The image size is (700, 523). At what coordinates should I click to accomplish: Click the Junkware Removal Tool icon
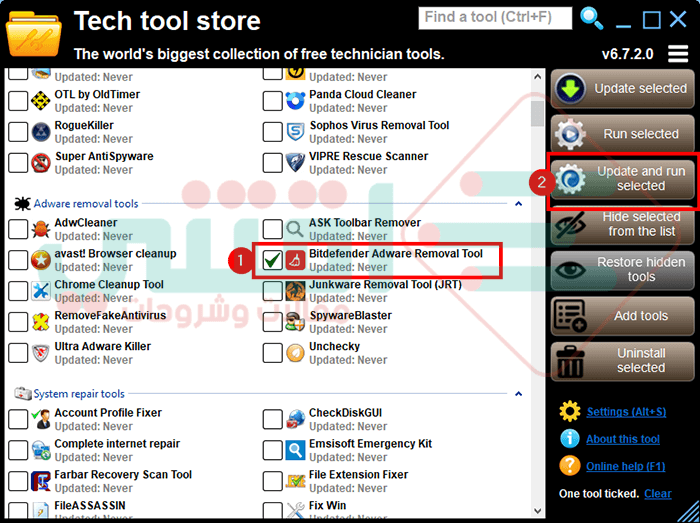tap(295, 291)
